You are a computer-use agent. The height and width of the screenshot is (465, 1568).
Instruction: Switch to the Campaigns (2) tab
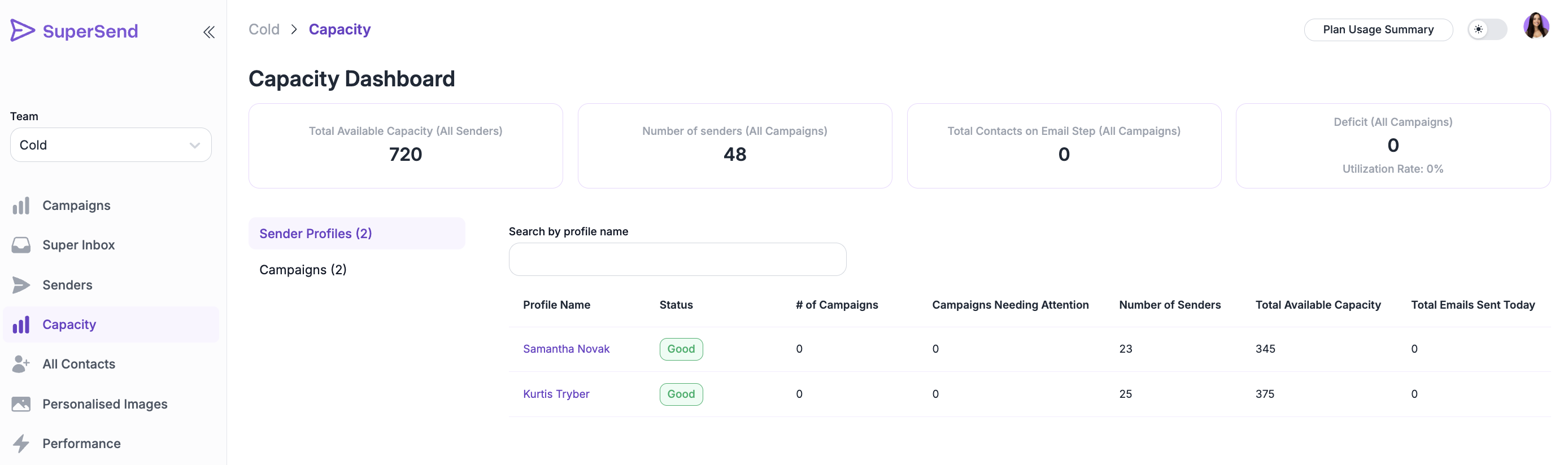303,270
